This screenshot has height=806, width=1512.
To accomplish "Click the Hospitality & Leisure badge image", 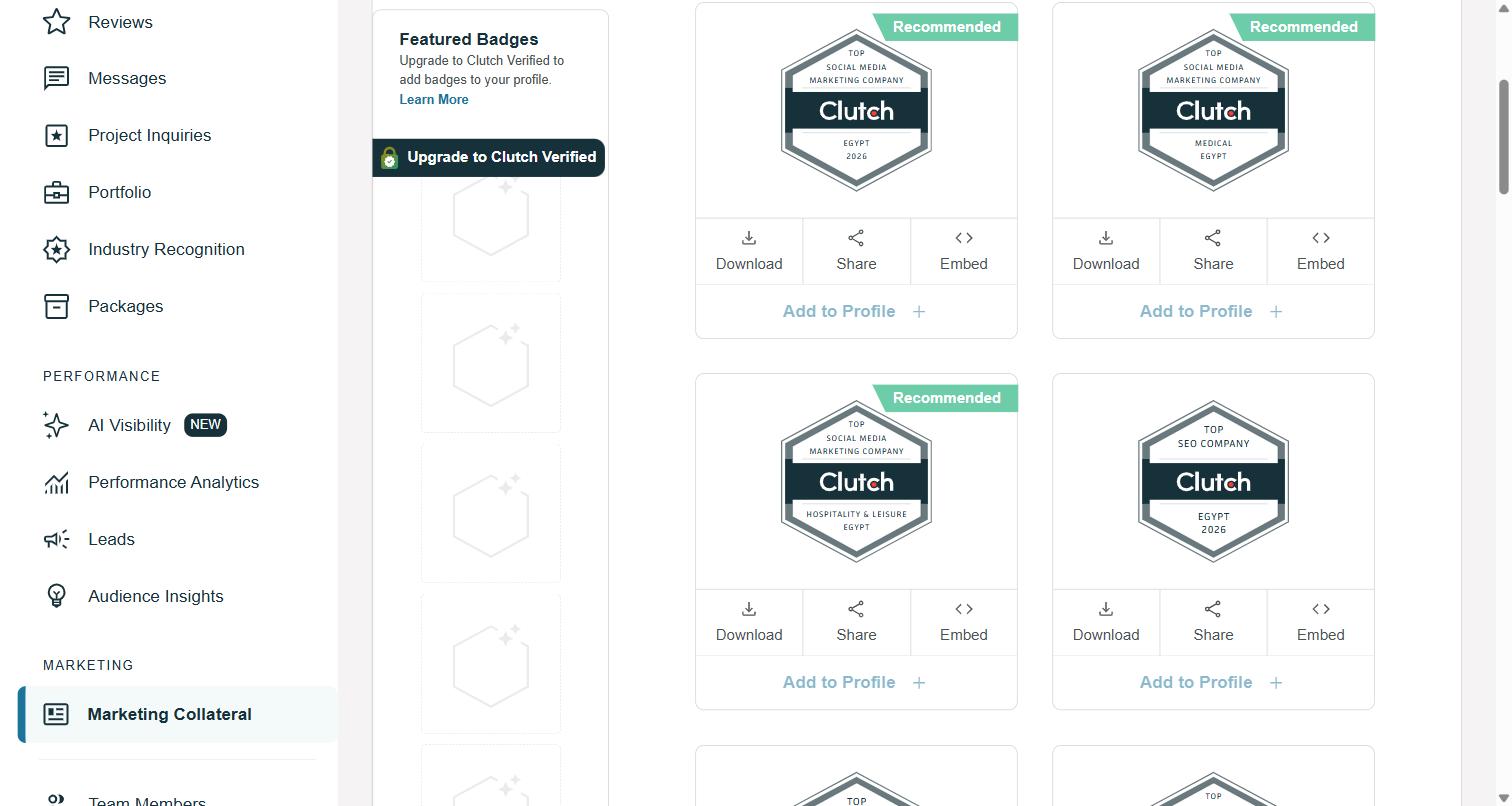I will [856, 481].
